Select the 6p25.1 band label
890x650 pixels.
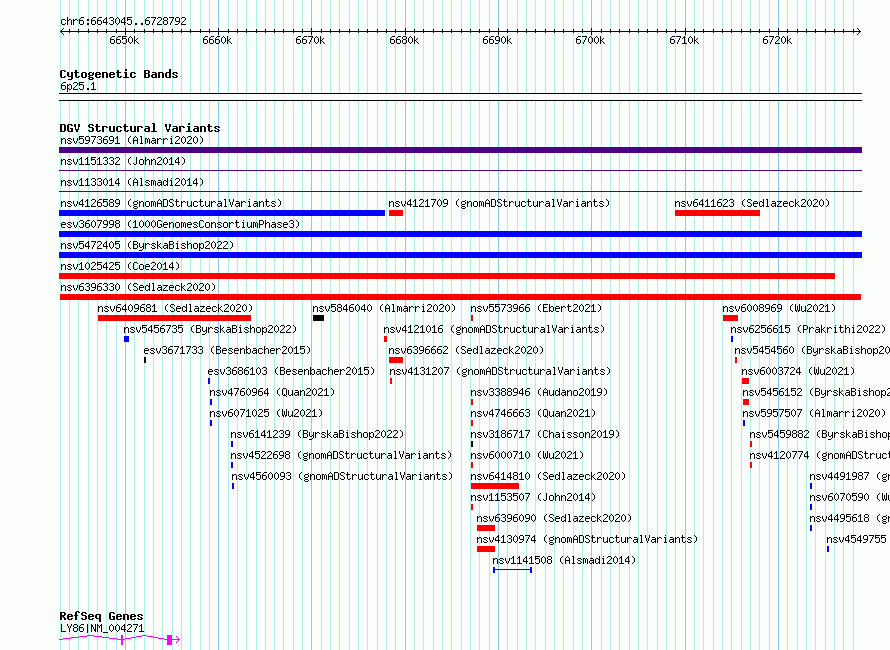pyautogui.click(x=78, y=86)
